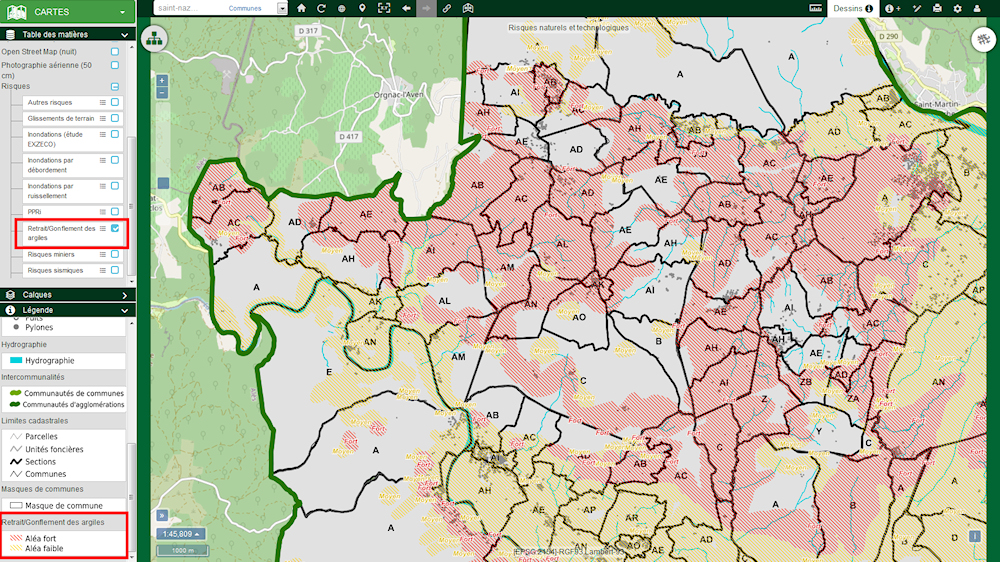This screenshot has width=1000, height=562.
Task: Uncheck Retrait/Gonflement des argiles layer
Action: (x=115, y=229)
